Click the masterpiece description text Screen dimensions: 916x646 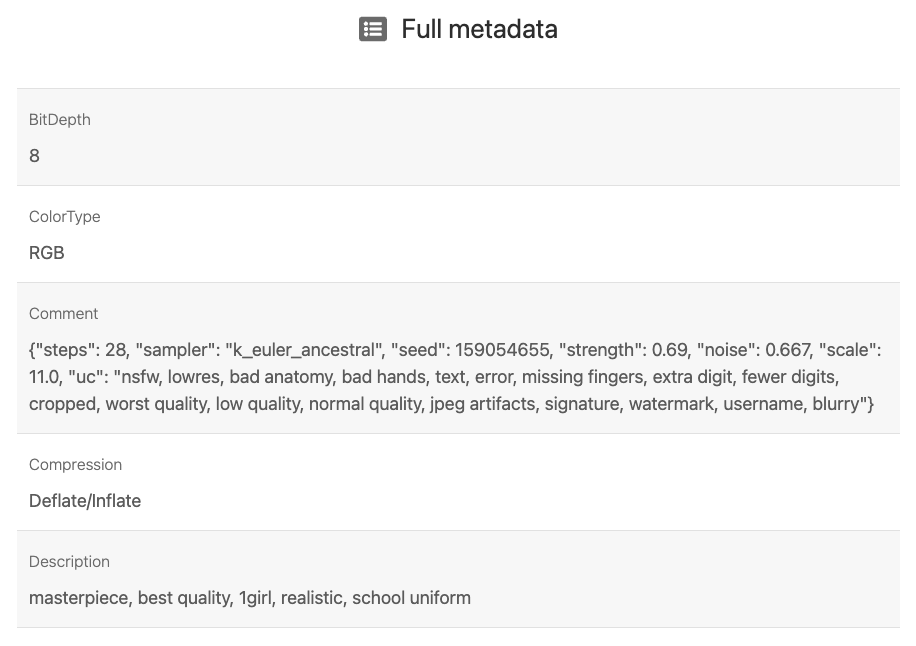point(80,598)
